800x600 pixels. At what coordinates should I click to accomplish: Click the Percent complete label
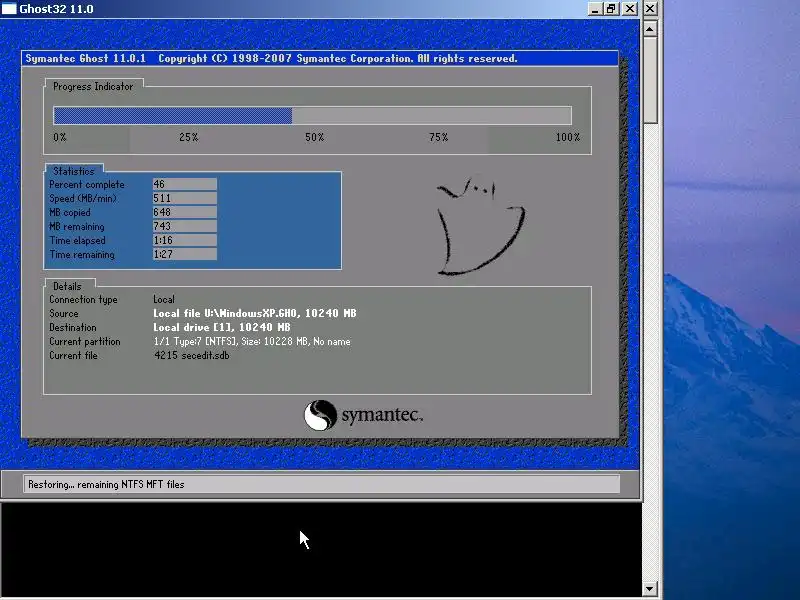tap(87, 185)
